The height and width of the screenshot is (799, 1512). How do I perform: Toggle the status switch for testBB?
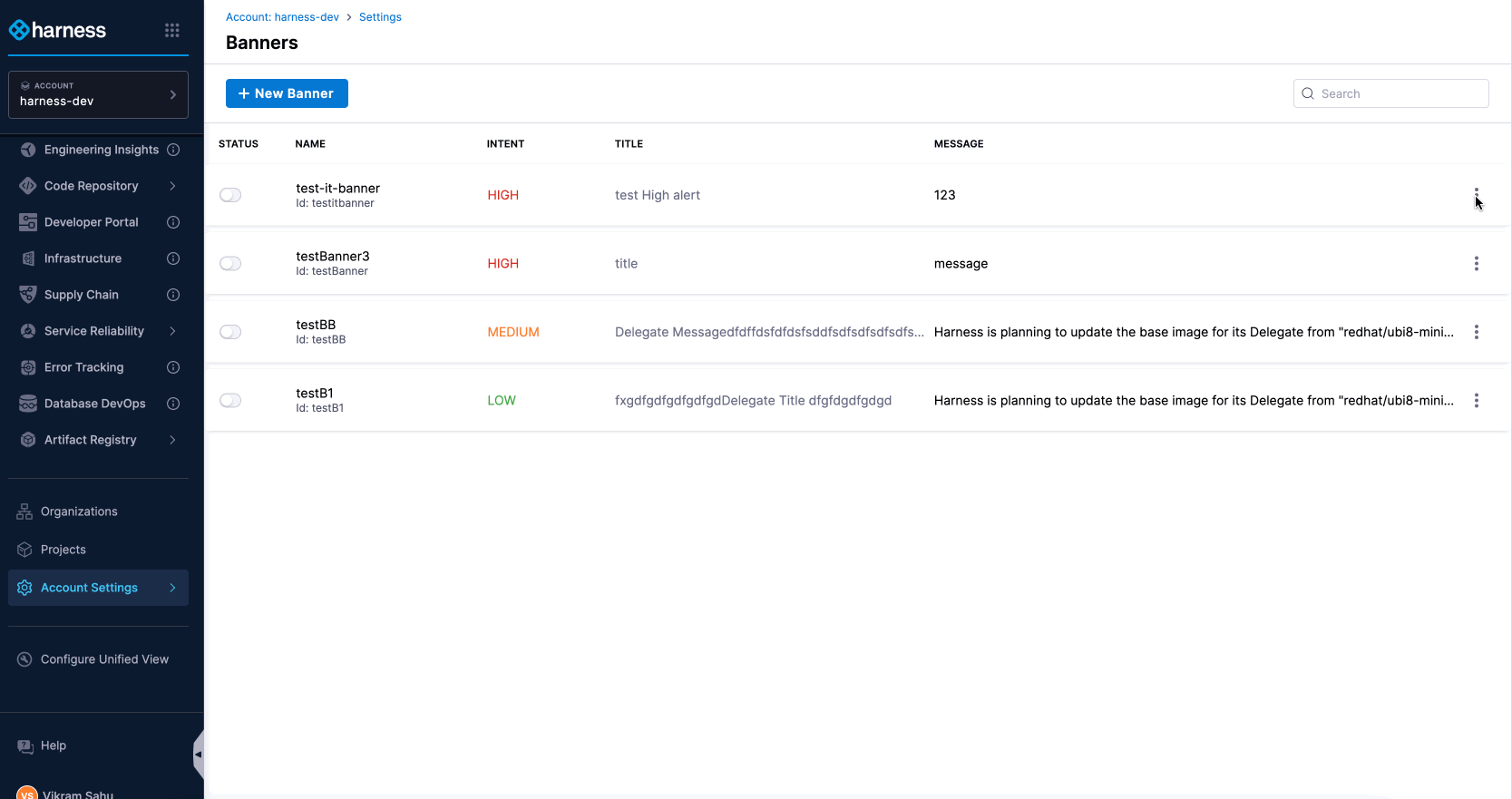[230, 332]
